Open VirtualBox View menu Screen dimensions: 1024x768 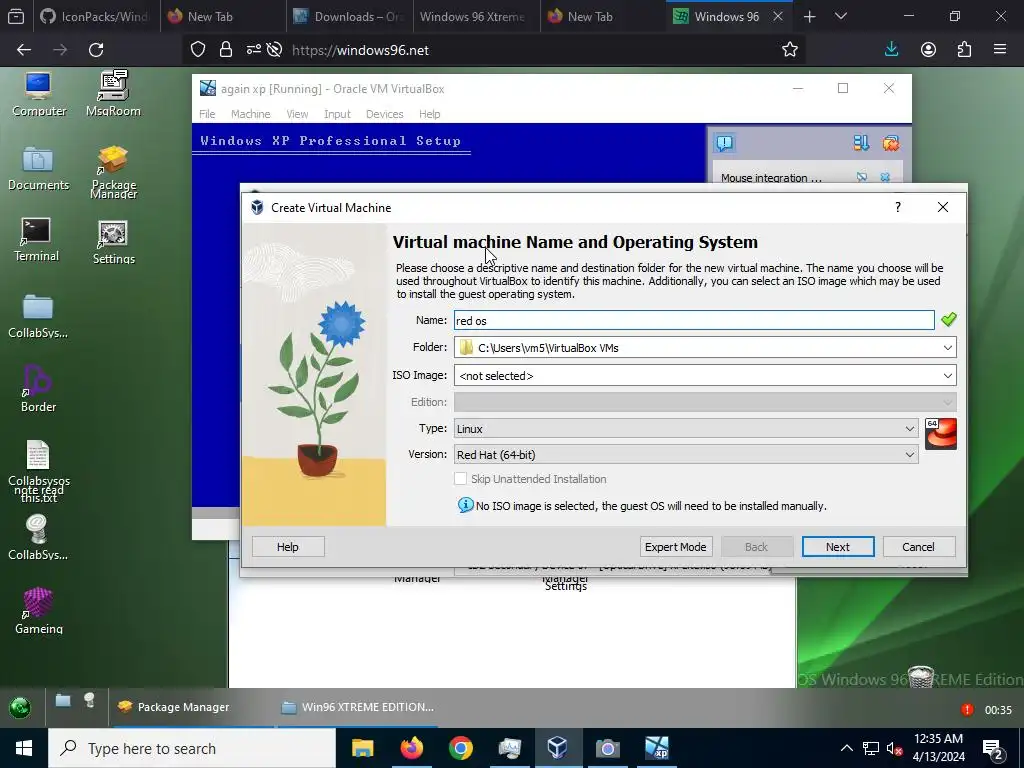(297, 114)
